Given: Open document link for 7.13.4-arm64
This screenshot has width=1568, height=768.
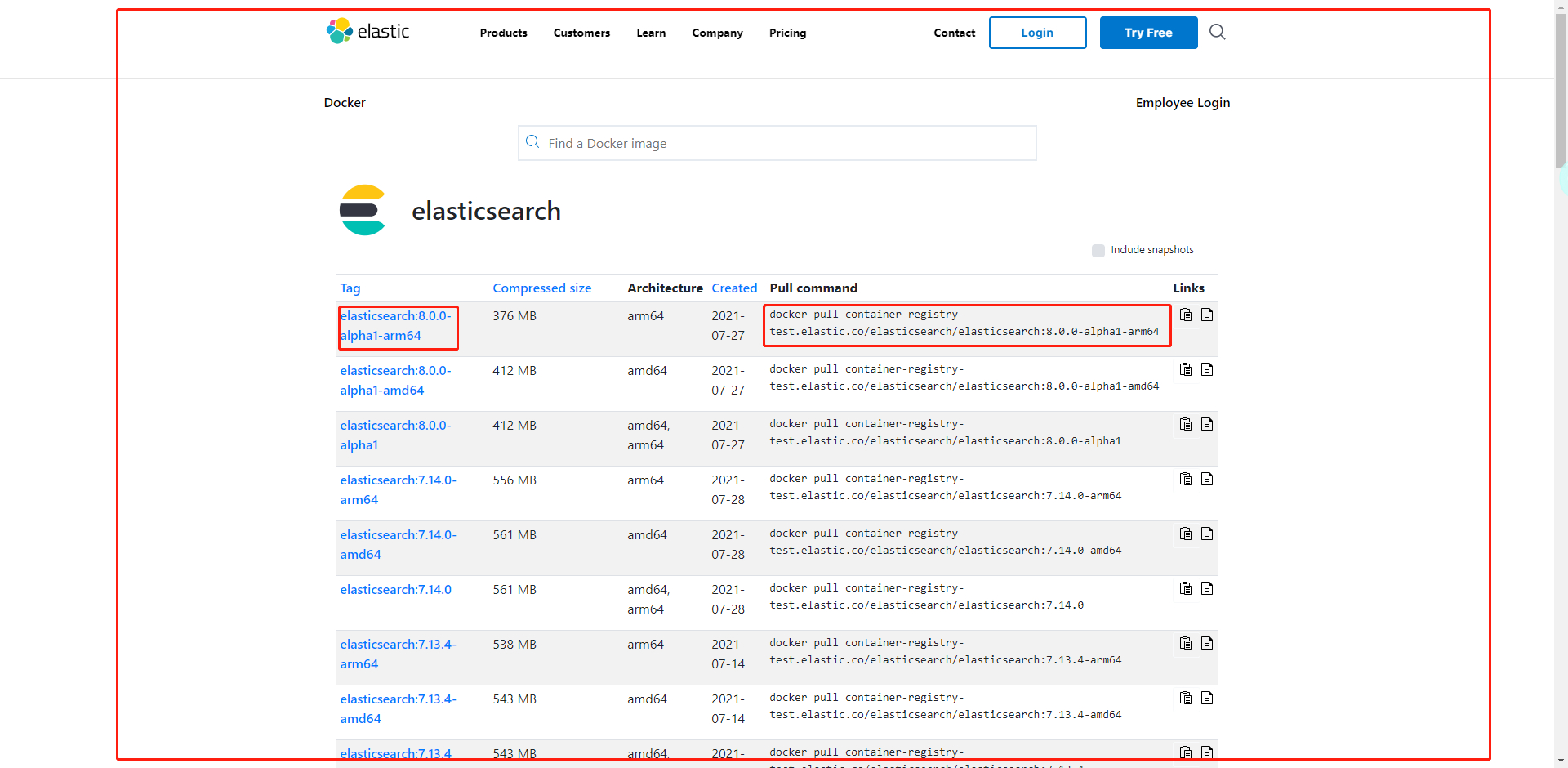Looking at the screenshot, I should (x=1207, y=644).
